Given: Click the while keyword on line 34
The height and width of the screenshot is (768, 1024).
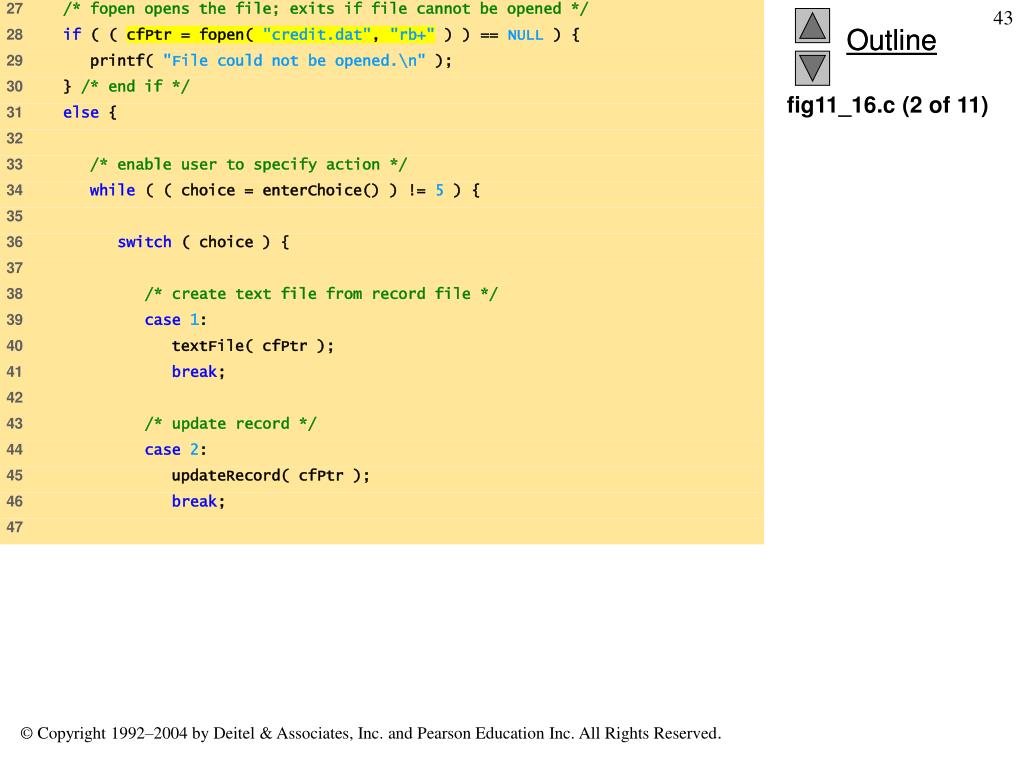Looking at the screenshot, I should pos(112,190).
